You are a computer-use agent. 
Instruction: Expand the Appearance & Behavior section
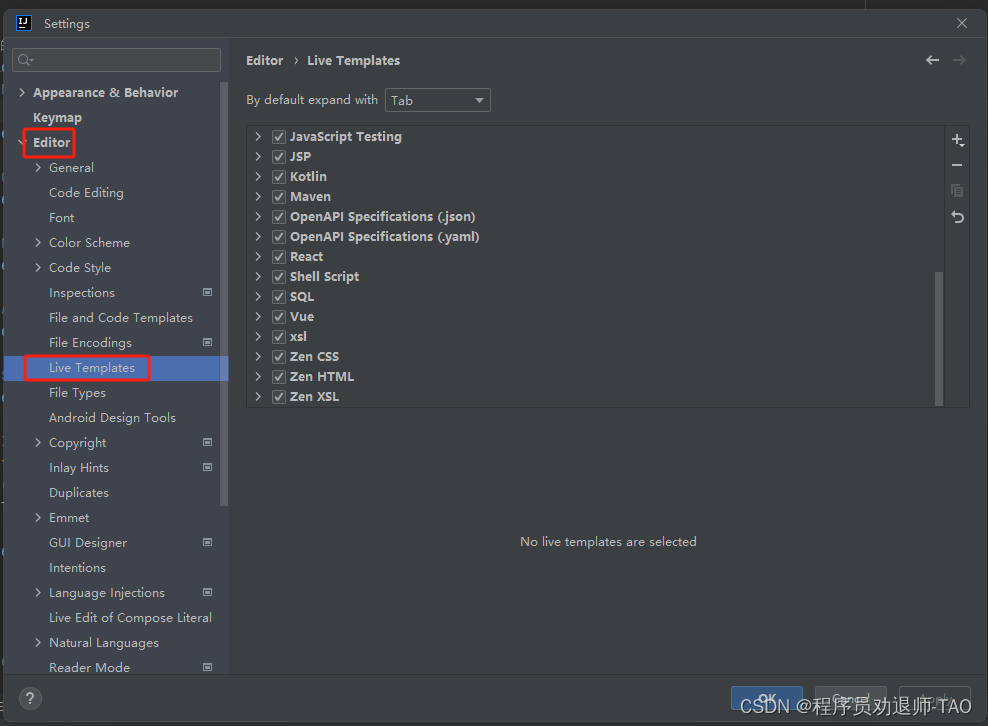pyautogui.click(x=23, y=93)
